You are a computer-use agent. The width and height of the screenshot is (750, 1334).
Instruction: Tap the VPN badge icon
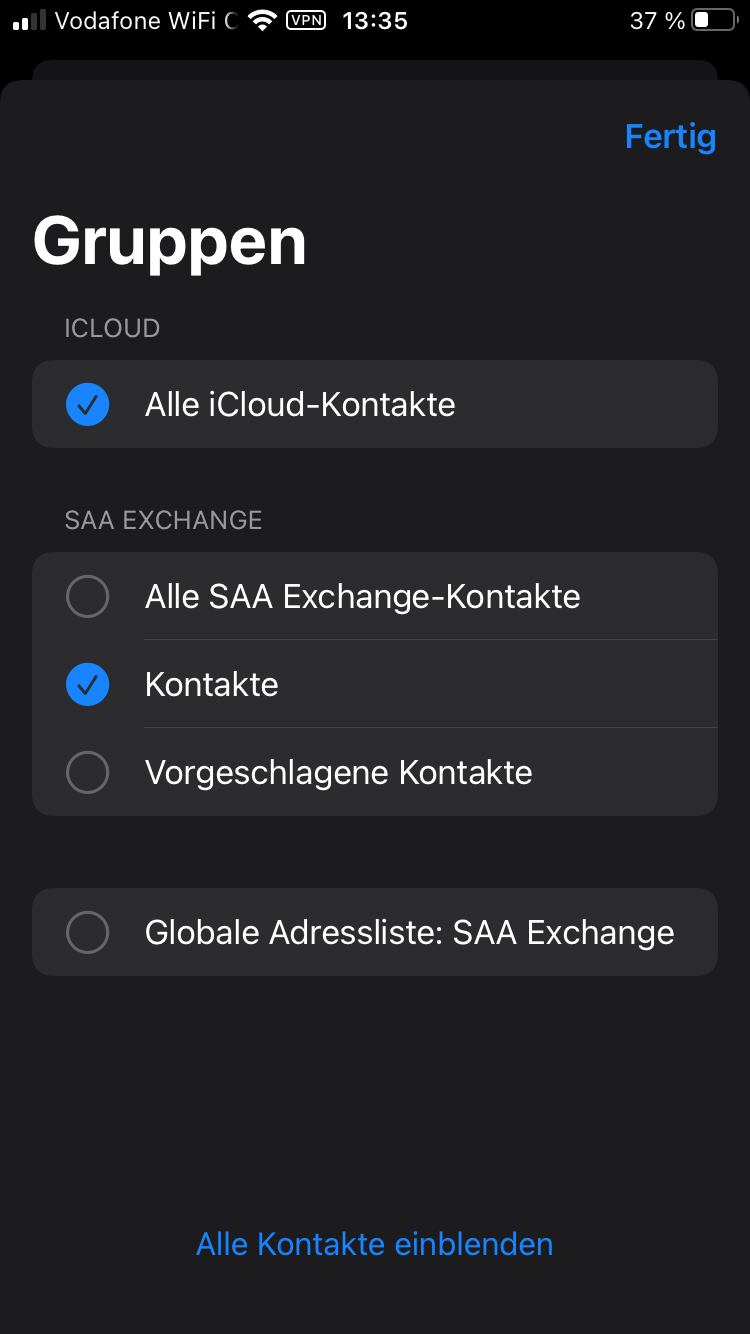pos(305,20)
